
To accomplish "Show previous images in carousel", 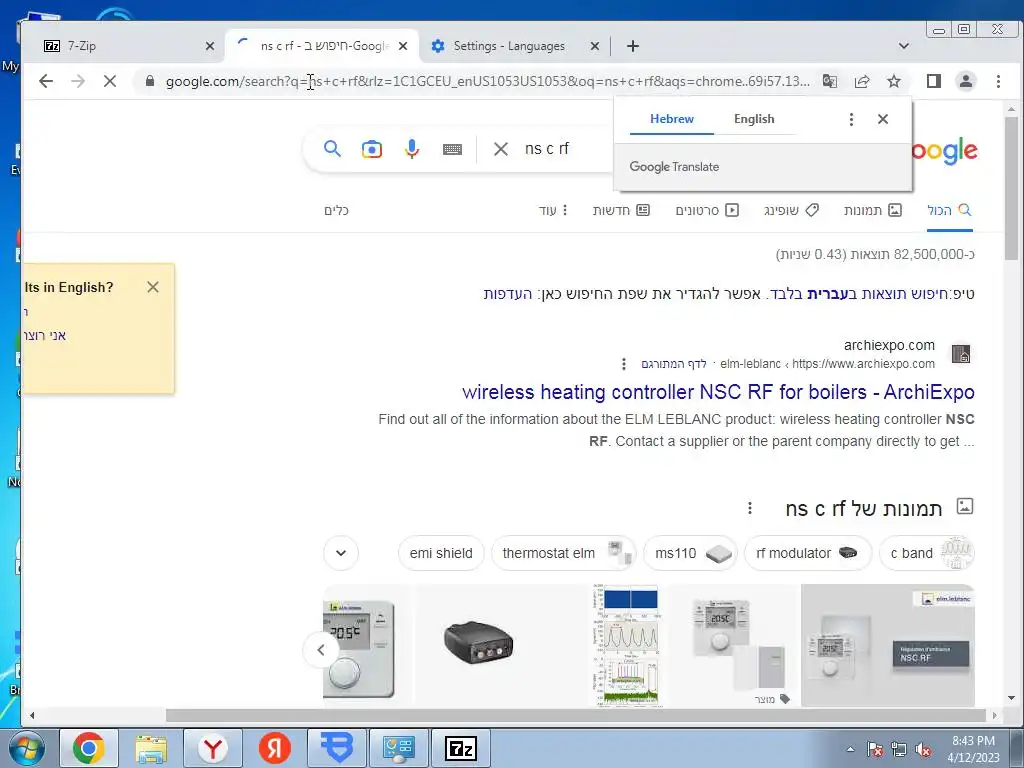I will [x=321, y=650].
